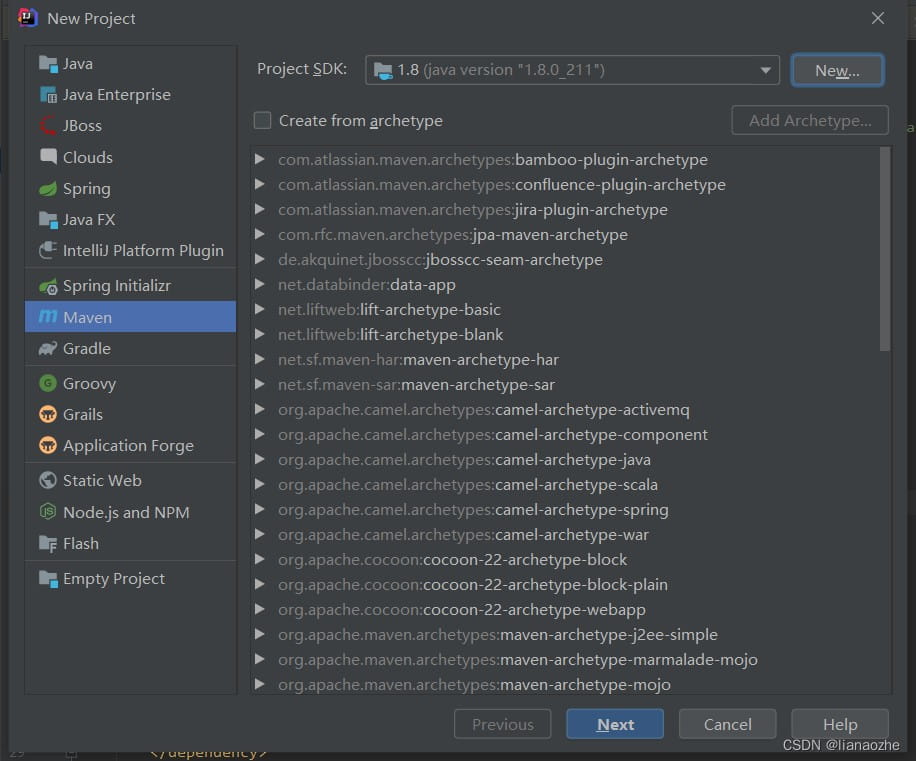
Task: Click the Clouds speech-bubble icon
Action: (x=48, y=157)
